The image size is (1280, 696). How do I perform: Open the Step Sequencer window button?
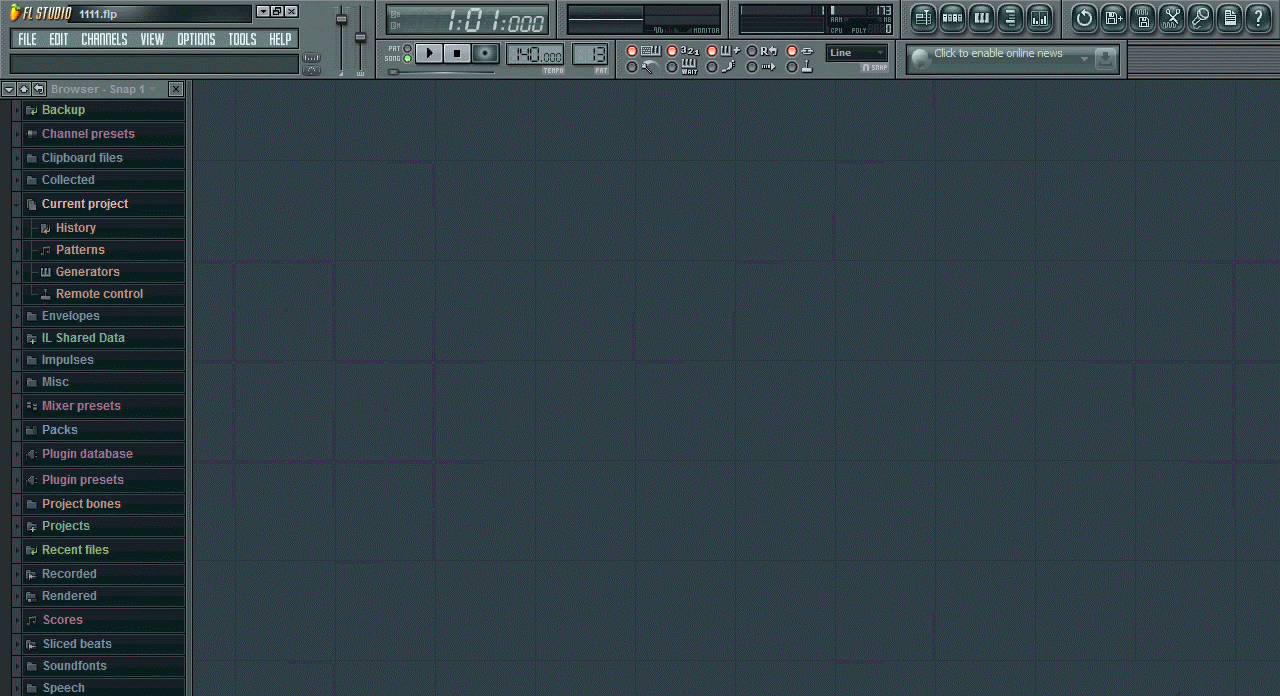[x=952, y=18]
